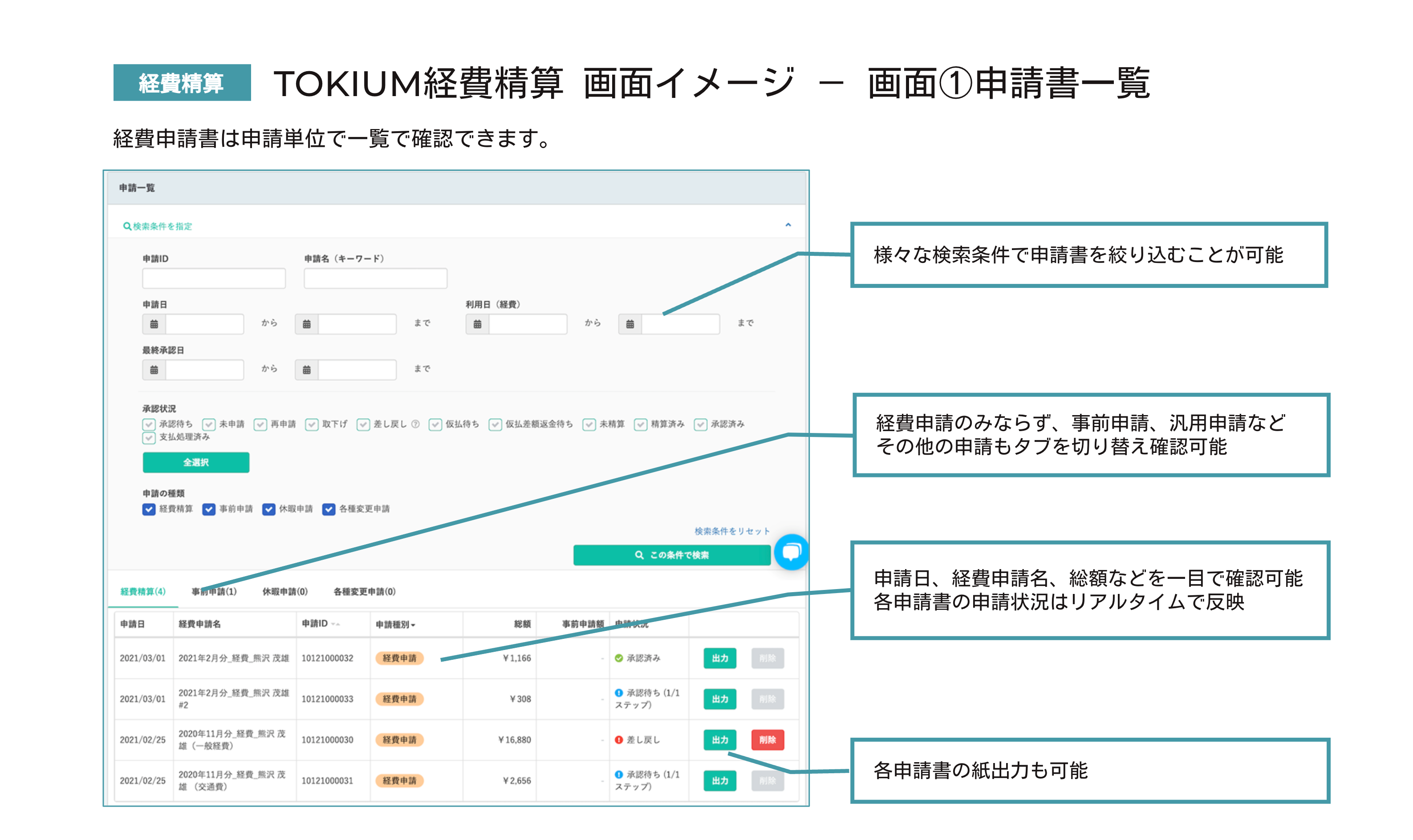Toggle the 承認待ち status checkbox
Viewport: 1413px width, 840px height.
point(149,424)
